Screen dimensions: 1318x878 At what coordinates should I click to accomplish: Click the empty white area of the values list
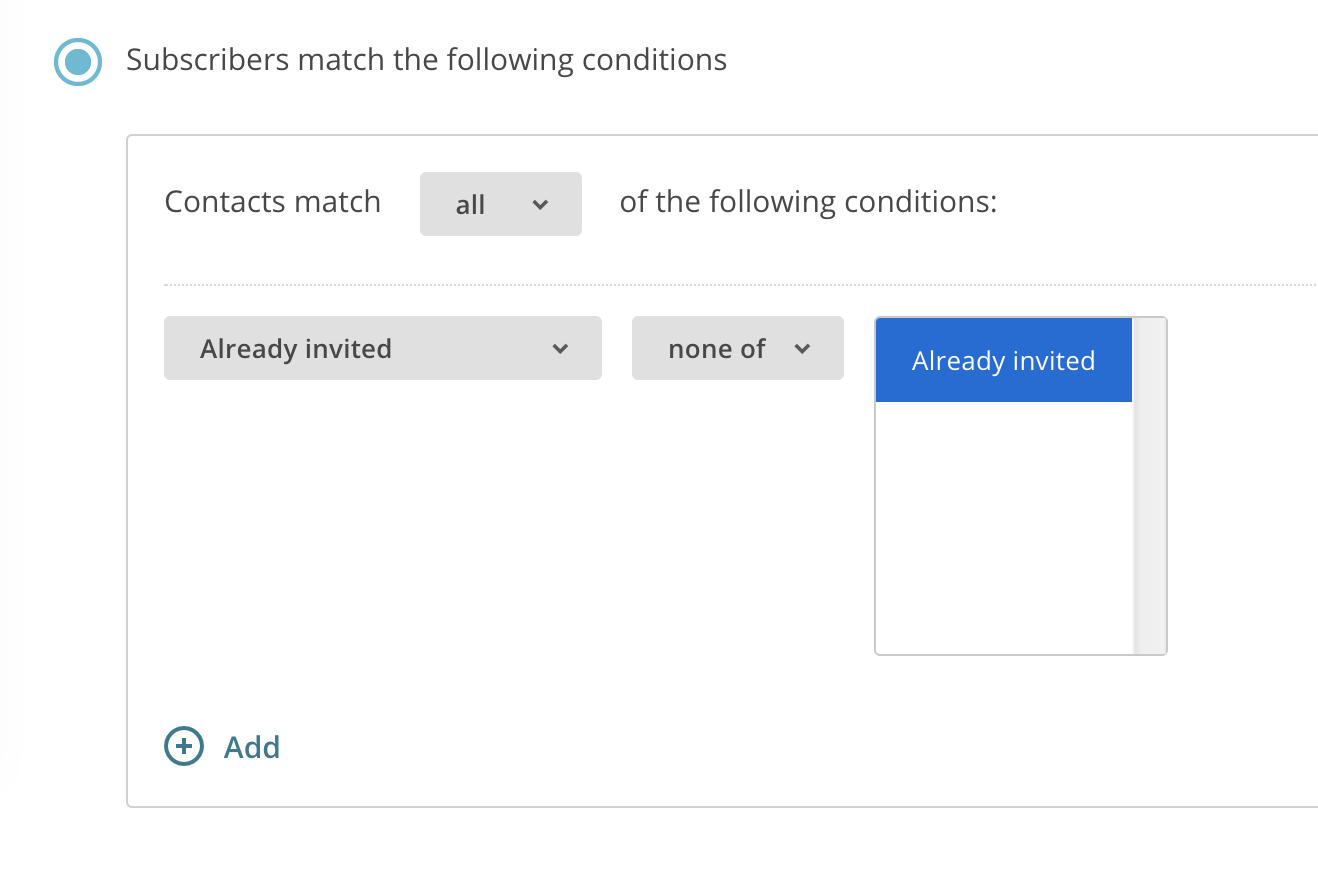[x=1004, y=527]
